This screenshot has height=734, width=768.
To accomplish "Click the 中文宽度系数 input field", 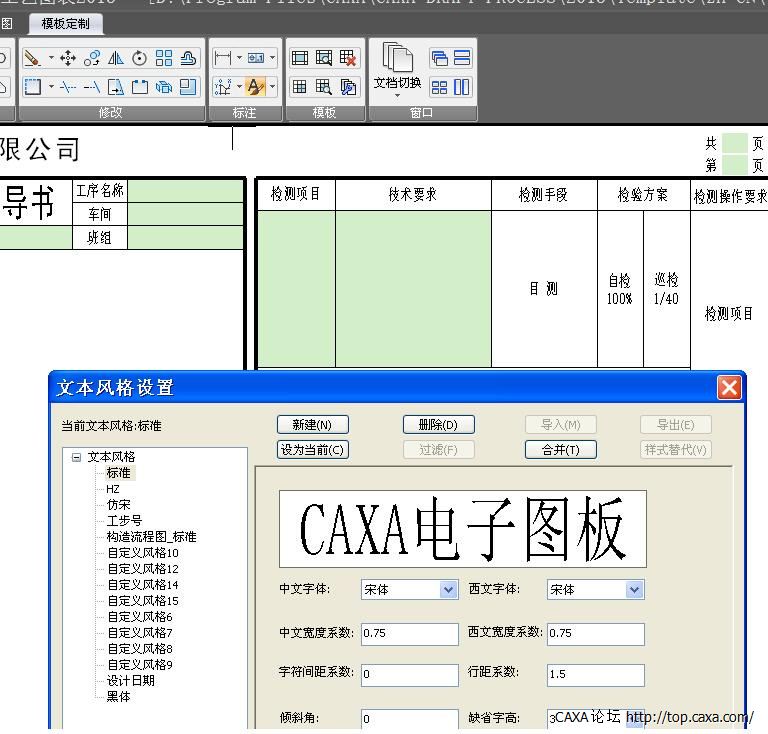I will [x=409, y=634].
